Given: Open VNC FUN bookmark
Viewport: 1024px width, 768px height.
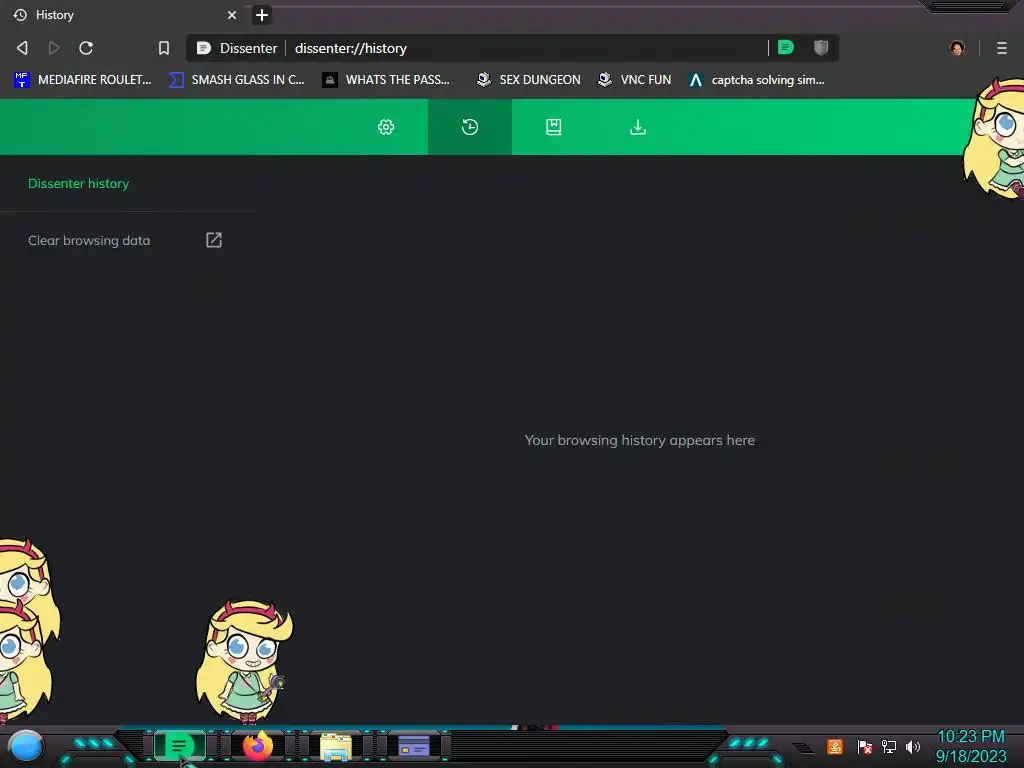Looking at the screenshot, I should pos(635,80).
